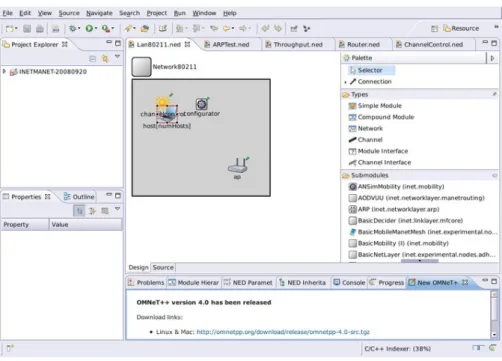Image resolution: width=502 pixels, height=361 pixels.
Task: Open the Navigate menu
Action: click(x=99, y=13)
